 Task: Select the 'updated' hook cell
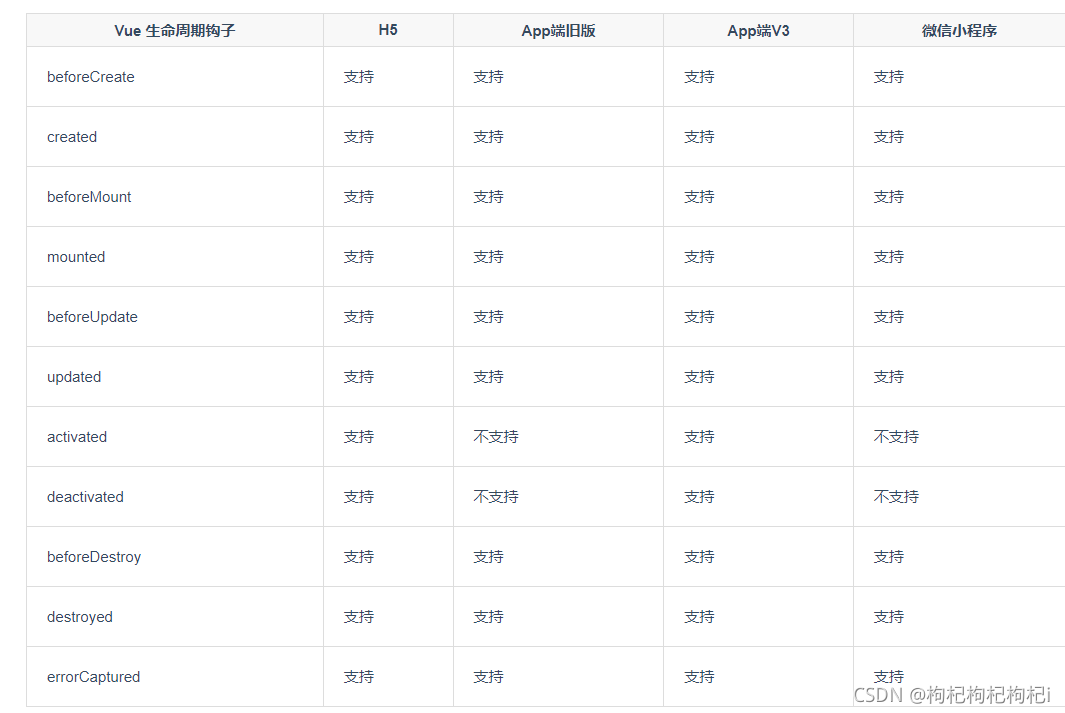click(74, 377)
